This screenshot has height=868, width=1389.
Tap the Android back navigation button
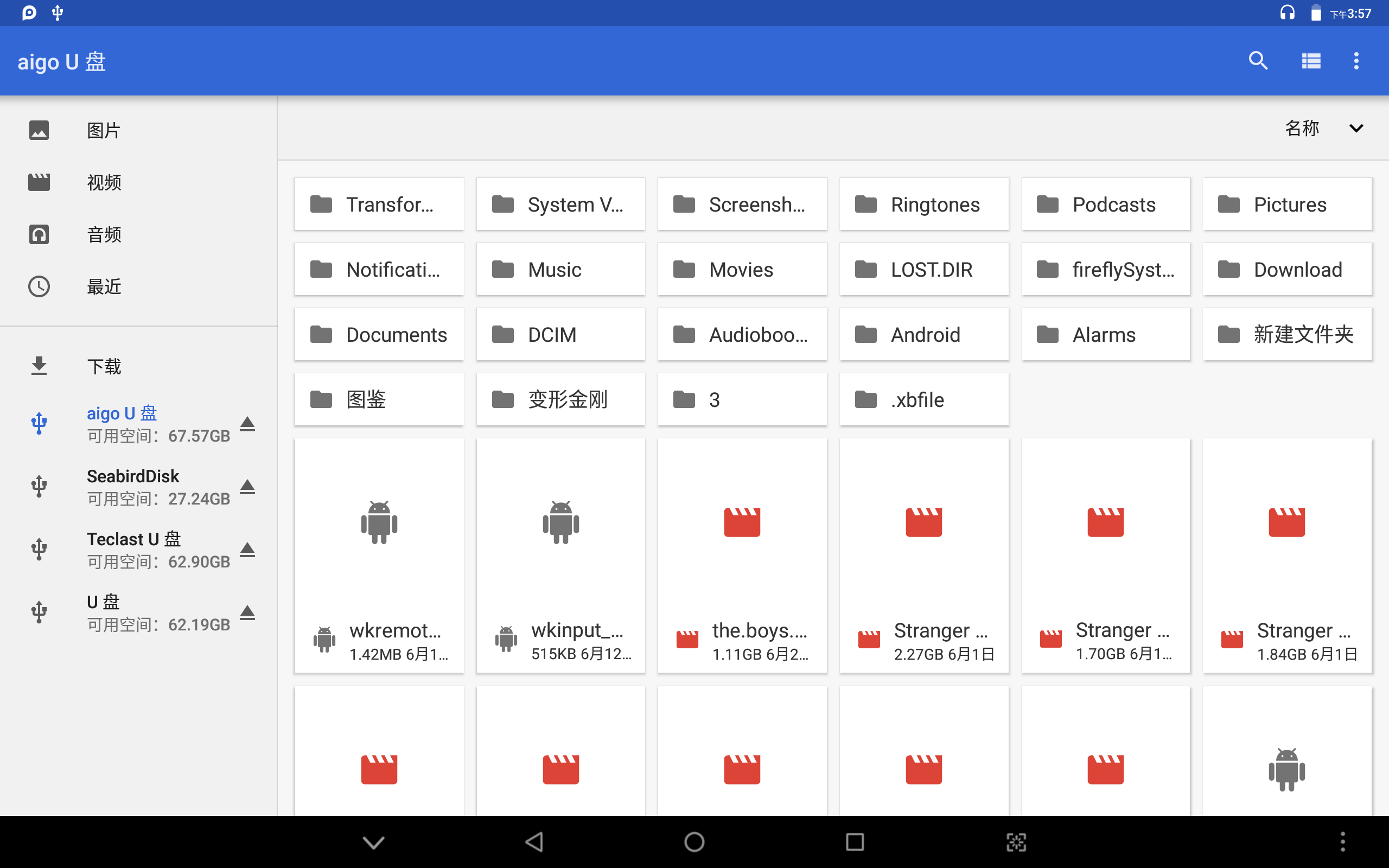pos(534,842)
